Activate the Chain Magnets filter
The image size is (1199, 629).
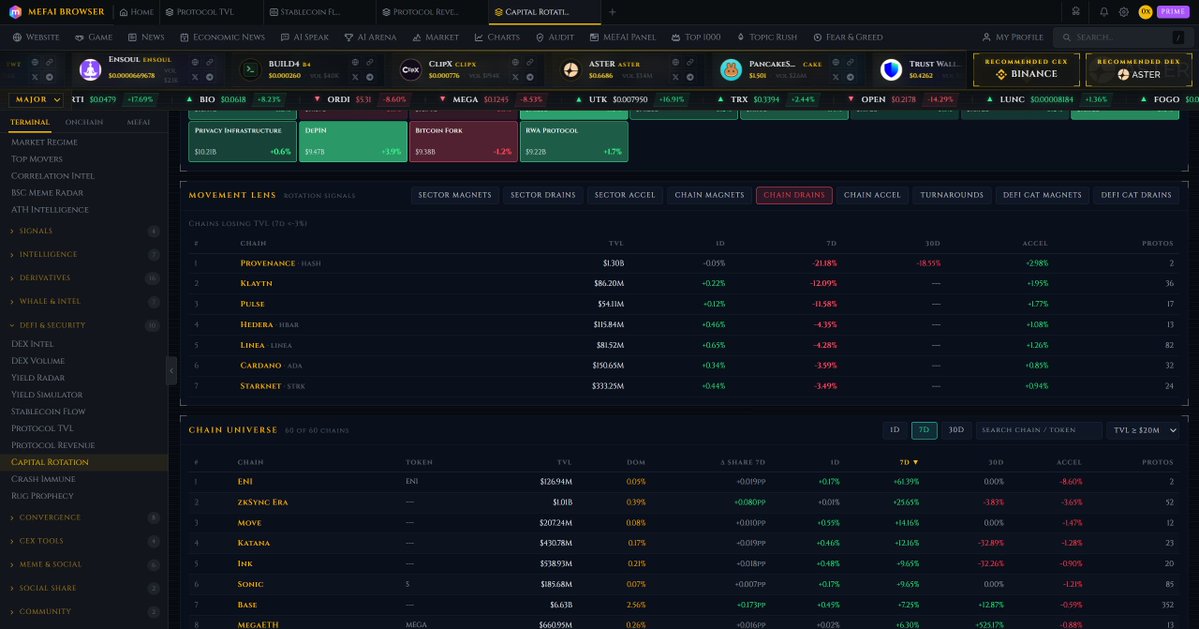[x=709, y=195]
